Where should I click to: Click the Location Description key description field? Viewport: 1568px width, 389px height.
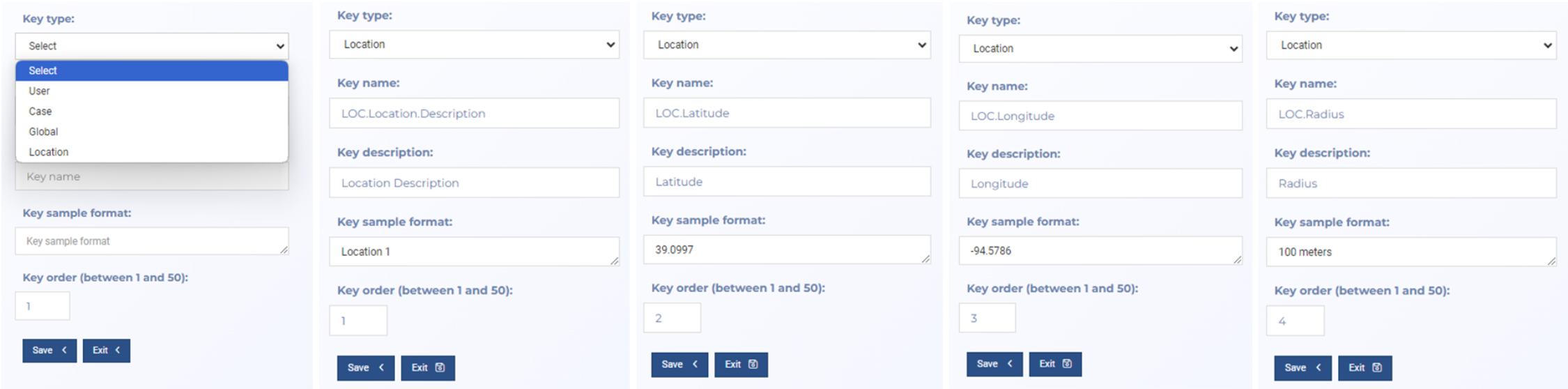[474, 183]
